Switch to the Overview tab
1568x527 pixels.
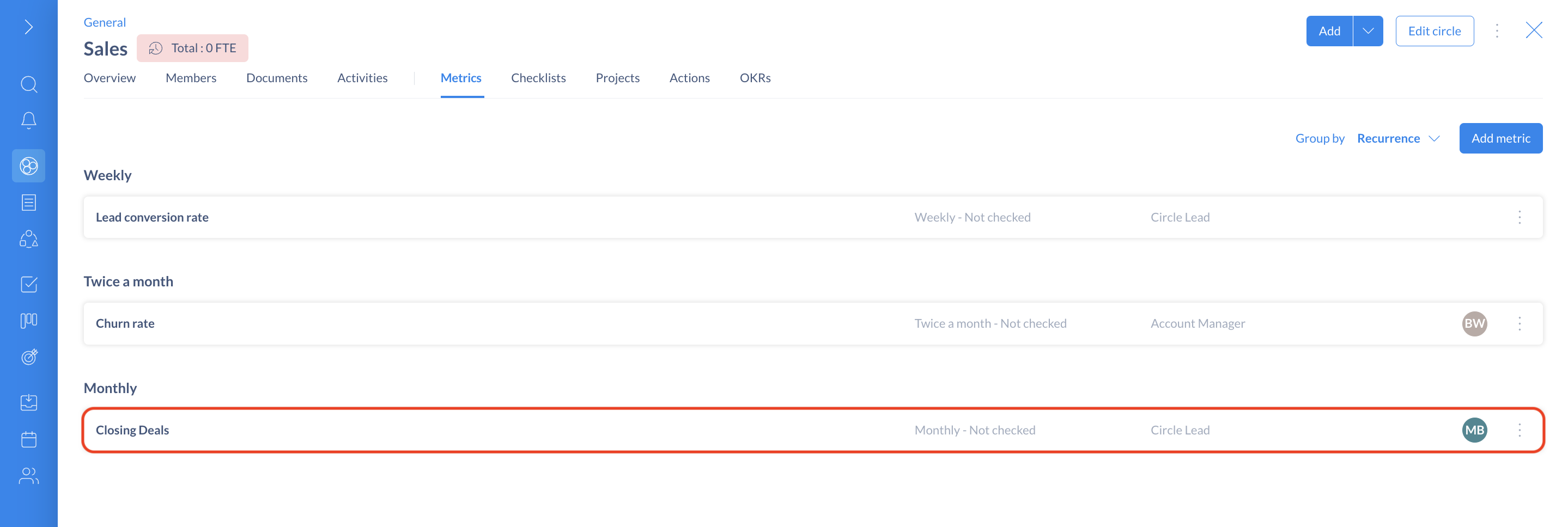pyautogui.click(x=110, y=78)
